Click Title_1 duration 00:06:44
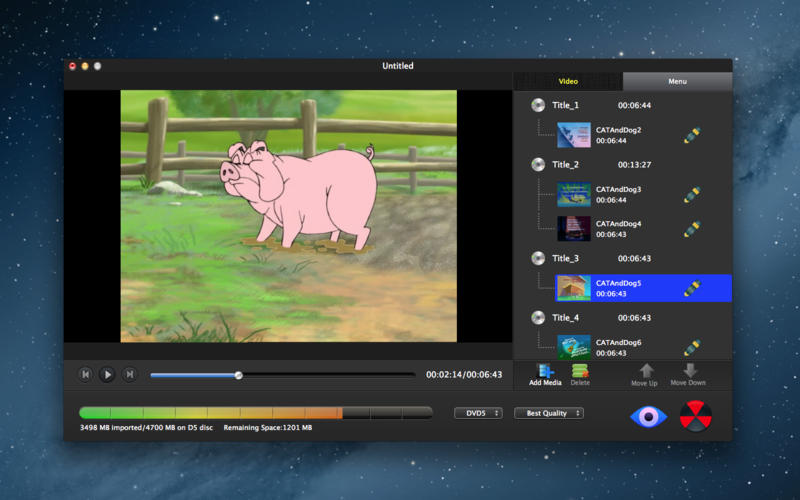Screen dimensions: 800x500 (634, 105)
